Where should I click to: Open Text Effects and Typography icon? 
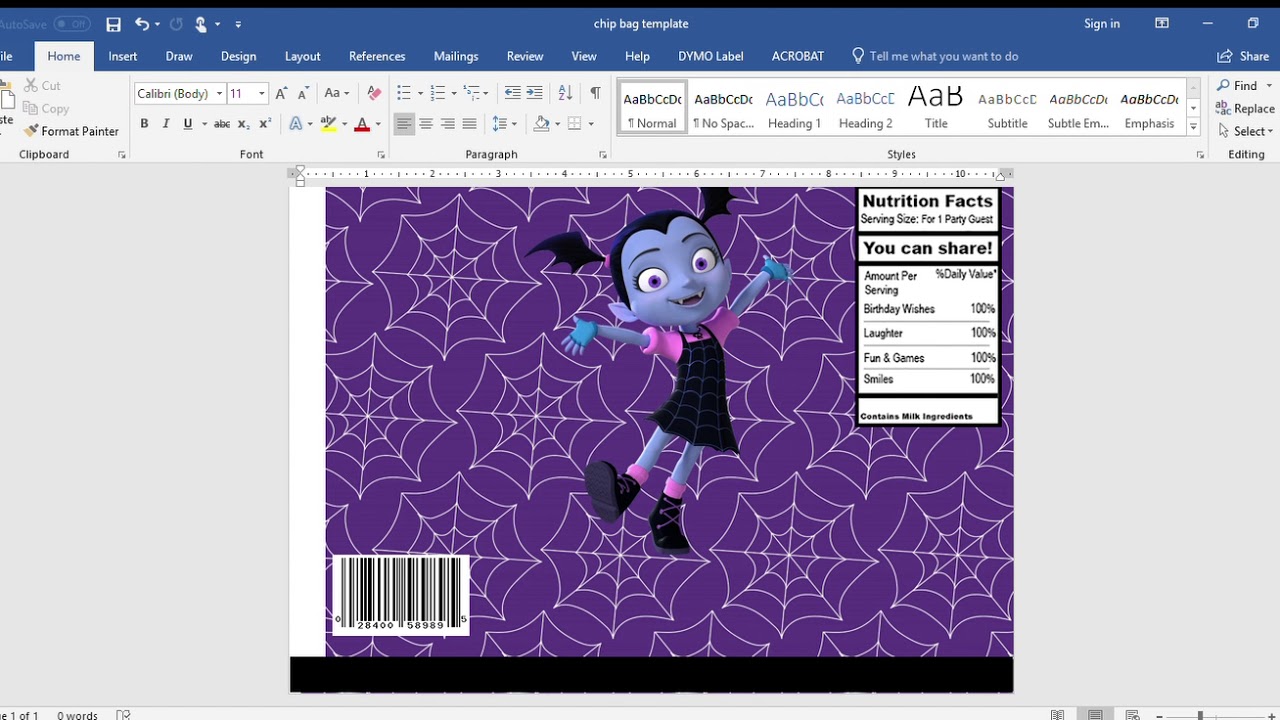(295, 124)
